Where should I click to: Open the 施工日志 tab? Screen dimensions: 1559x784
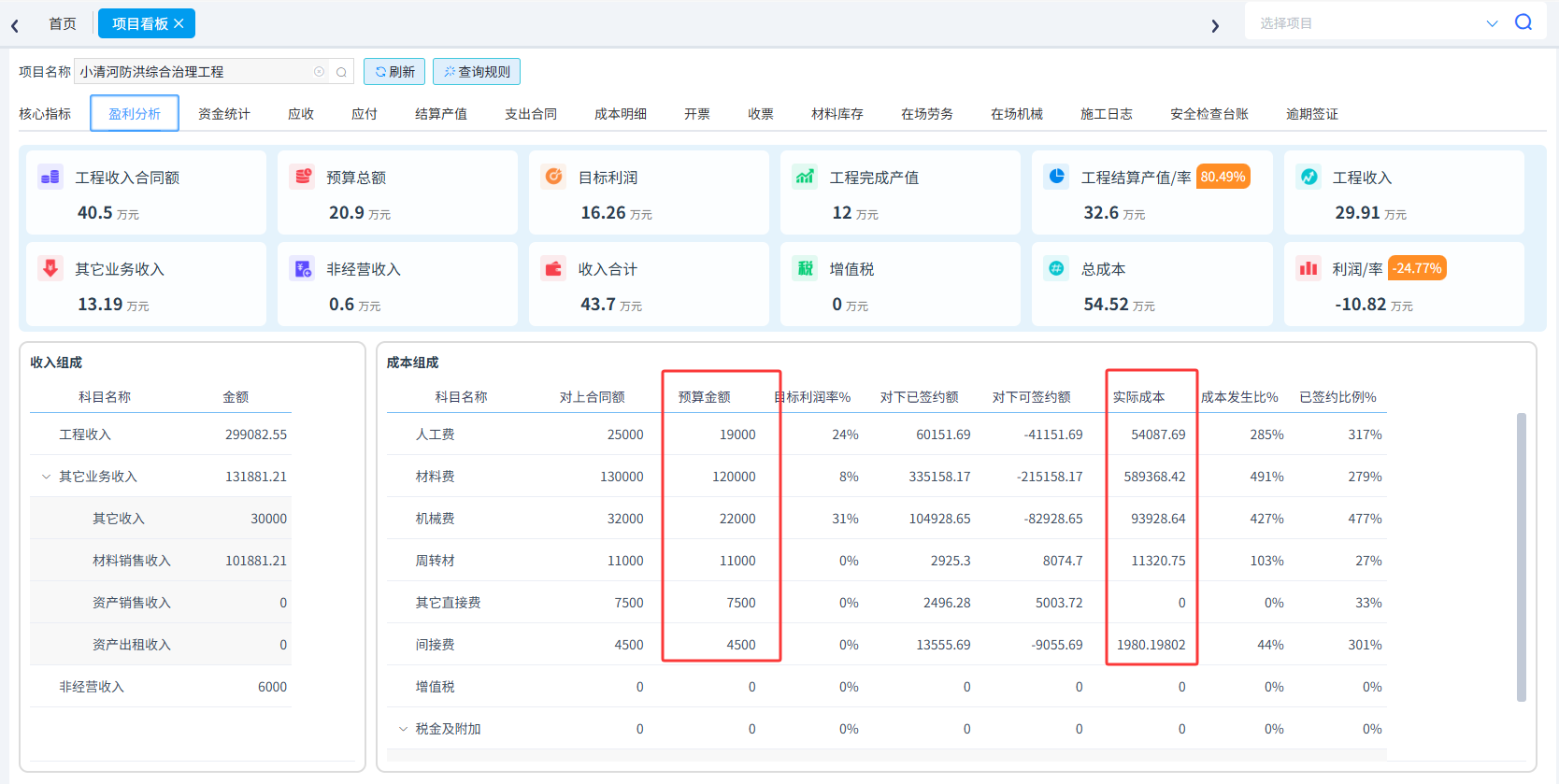point(1107,114)
